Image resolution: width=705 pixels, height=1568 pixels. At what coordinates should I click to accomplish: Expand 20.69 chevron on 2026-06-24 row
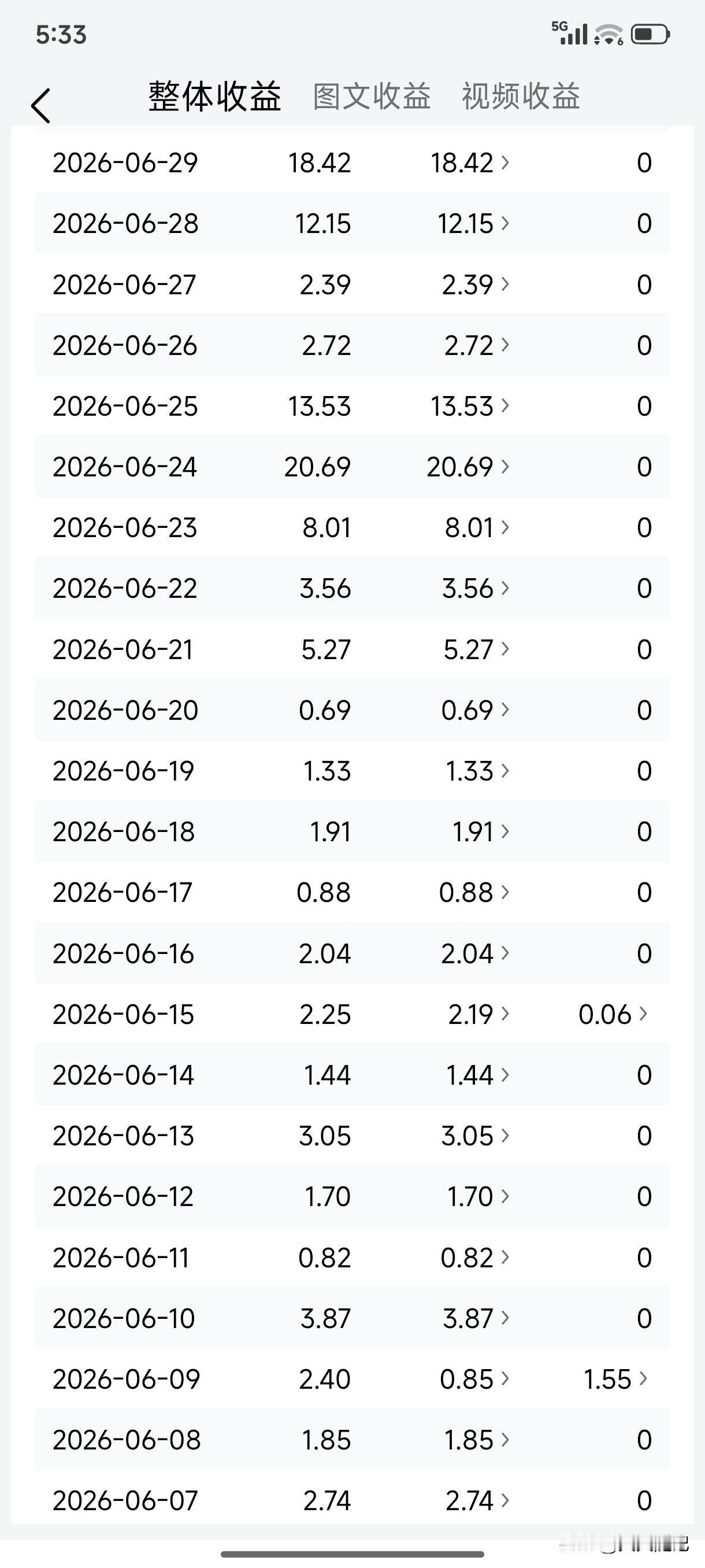pyautogui.click(x=505, y=467)
